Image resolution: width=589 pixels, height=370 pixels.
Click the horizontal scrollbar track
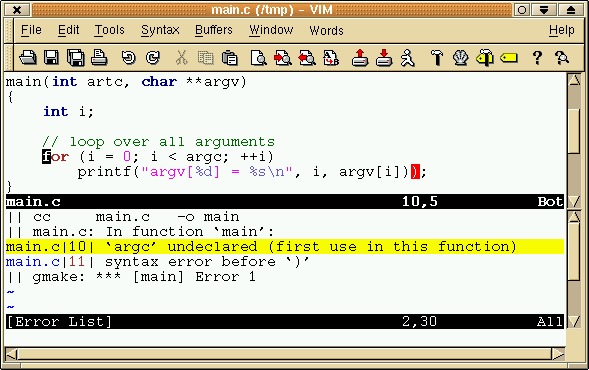pyautogui.click(x=284, y=354)
